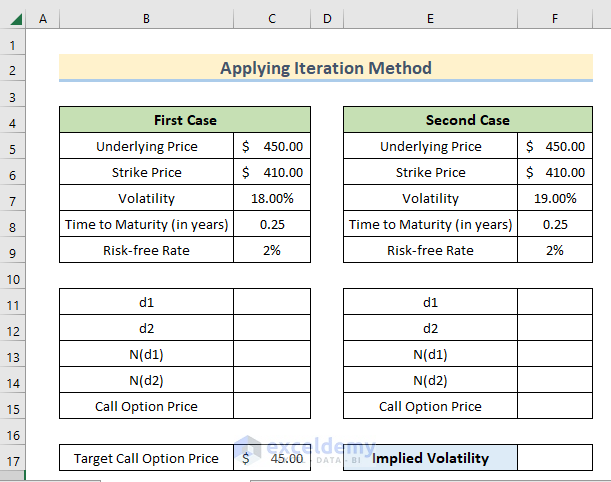This screenshot has width=611, height=482.
Task: Select column B header
Action: pos(146,19)
